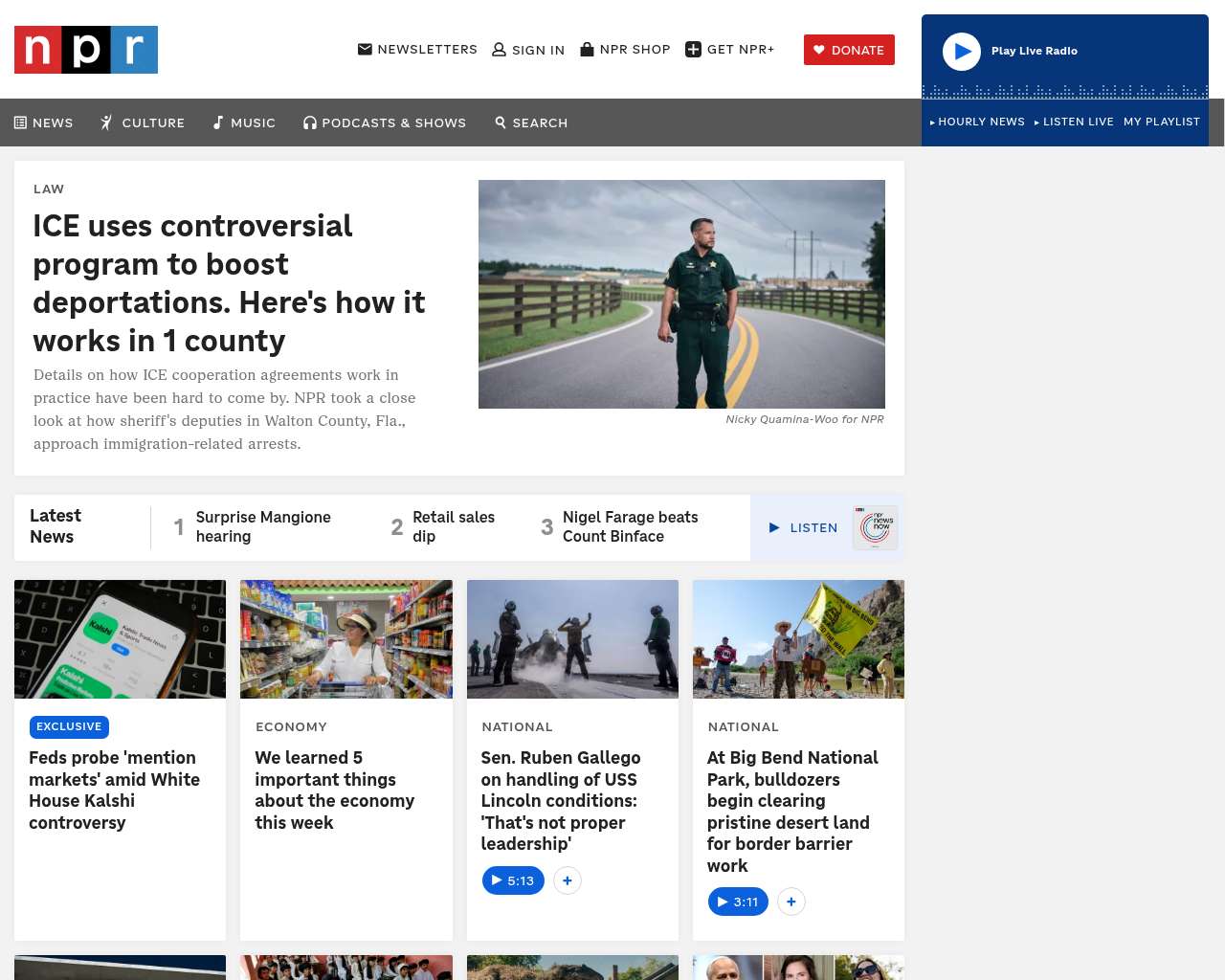Click the red Donate button
The height and width of the screenshot is (980, 1225).
(849, 50)
